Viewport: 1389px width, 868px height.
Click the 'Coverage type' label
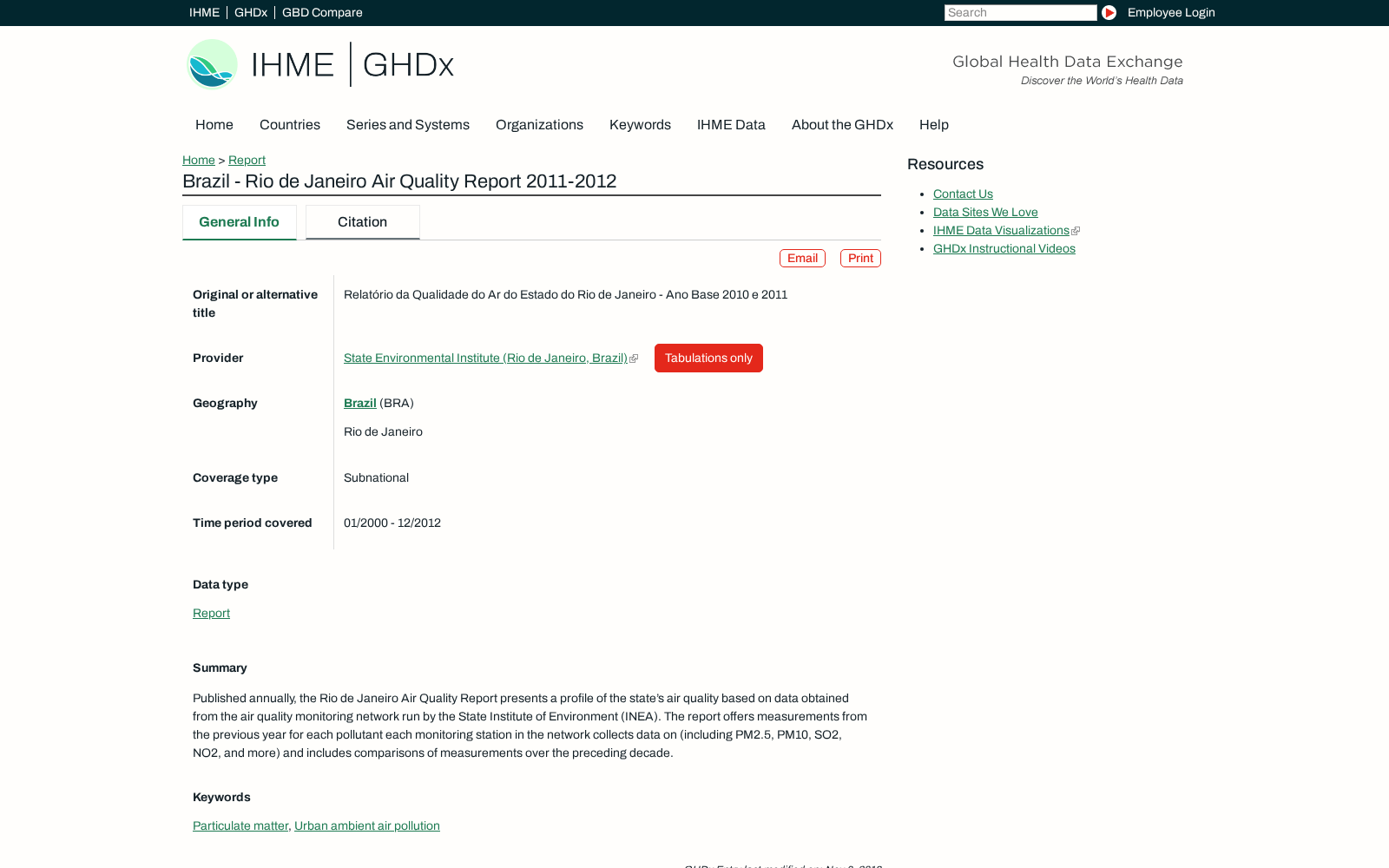235,477
